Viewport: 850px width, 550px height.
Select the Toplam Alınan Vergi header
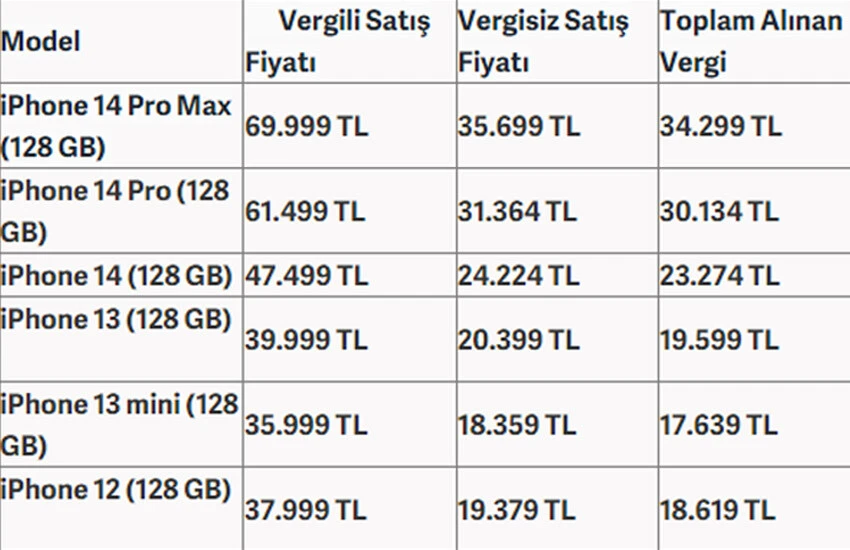click(x=750, y=42)
